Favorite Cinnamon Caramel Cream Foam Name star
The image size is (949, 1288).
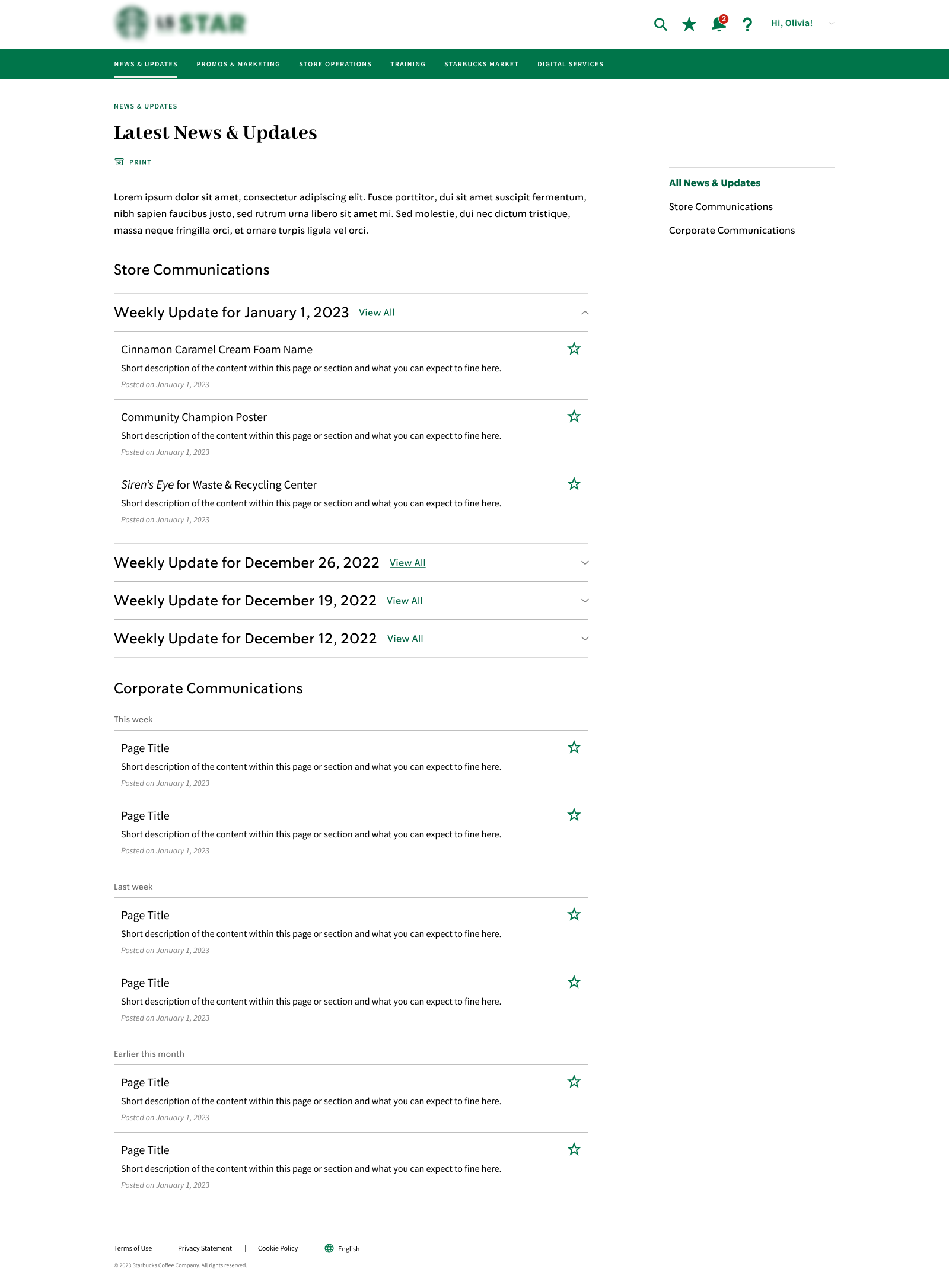(x=574, y=349)
